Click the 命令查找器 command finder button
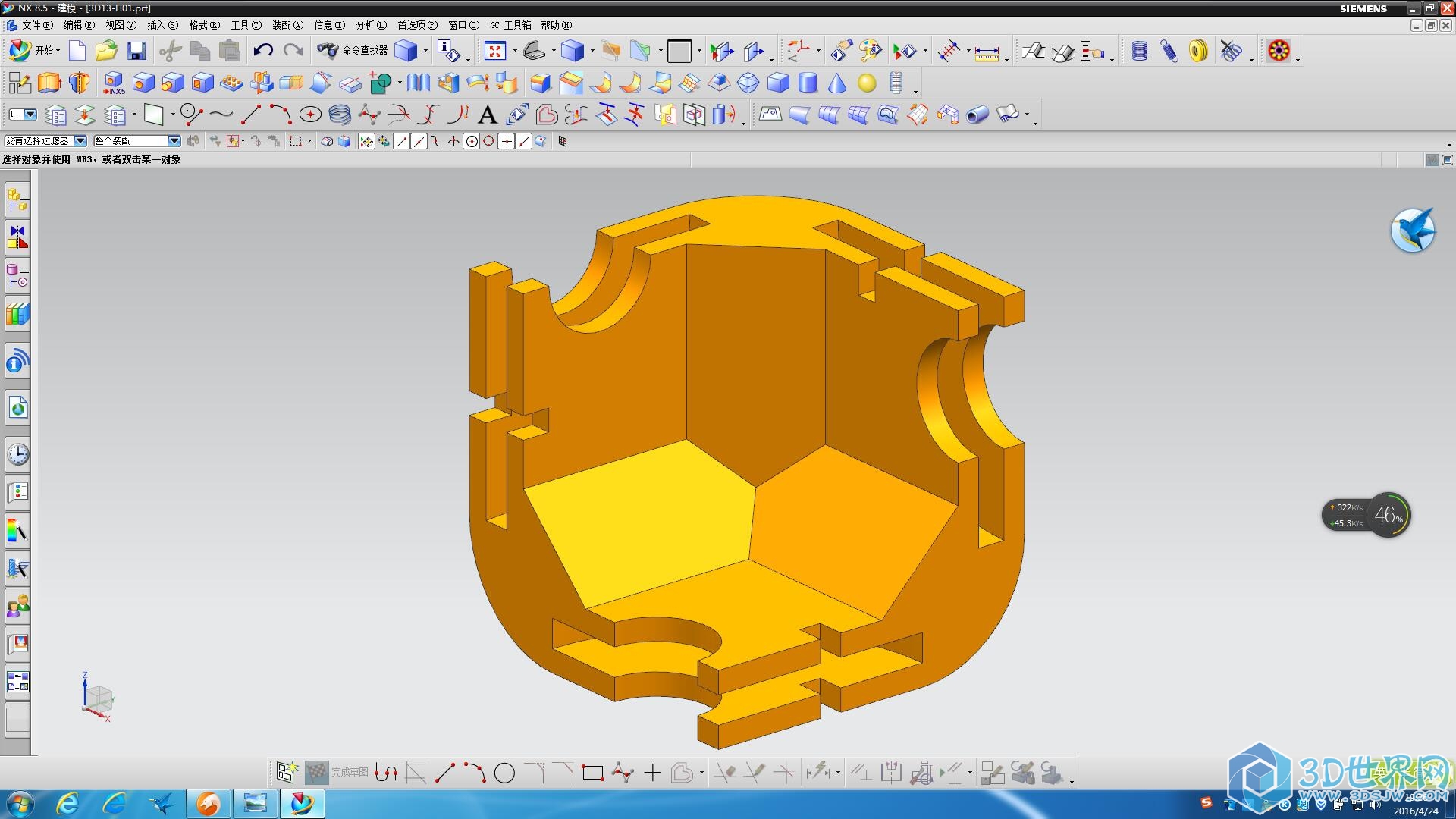This screenshot has height=819, width=1456. tap(353, 51)
